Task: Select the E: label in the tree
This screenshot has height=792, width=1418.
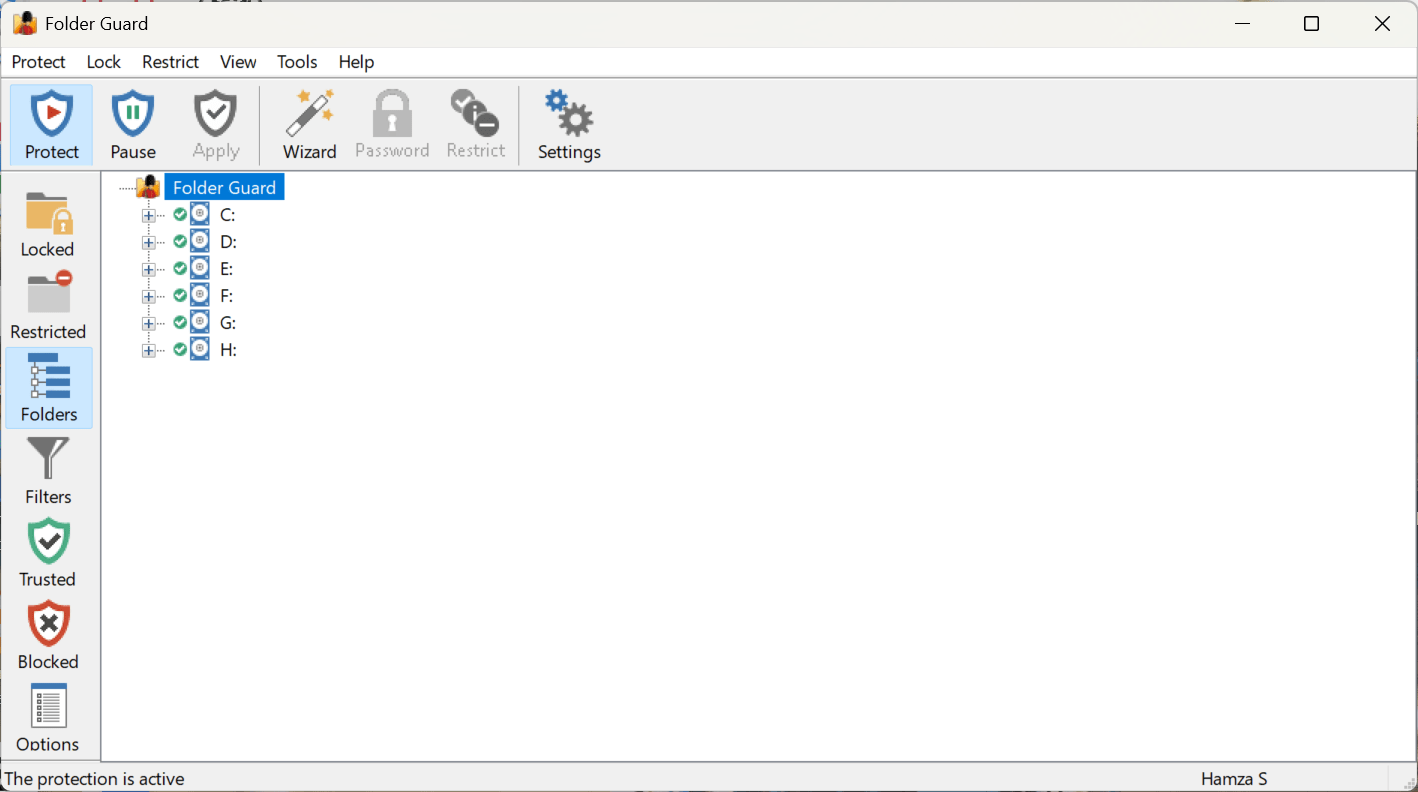Action: tap(227, 269)
